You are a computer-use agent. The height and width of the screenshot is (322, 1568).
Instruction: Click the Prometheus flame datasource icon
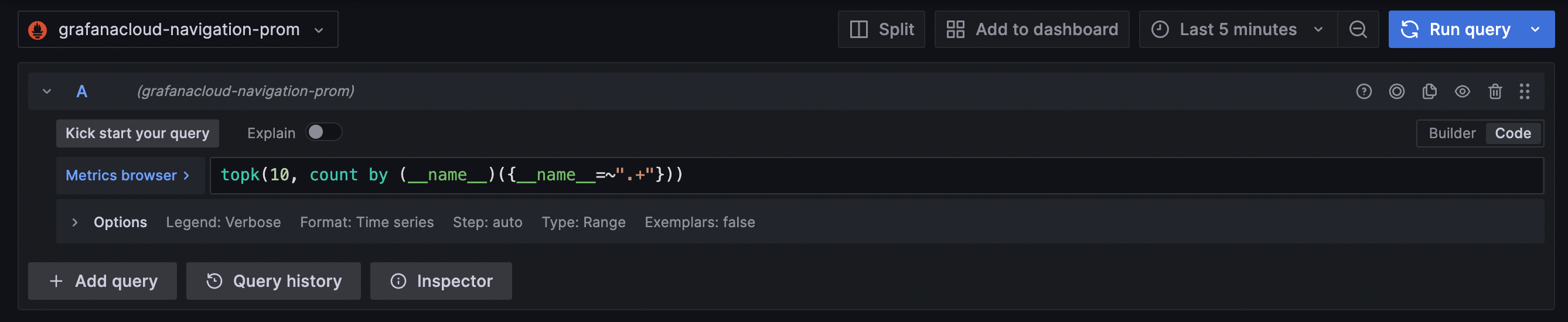(38, 29)
